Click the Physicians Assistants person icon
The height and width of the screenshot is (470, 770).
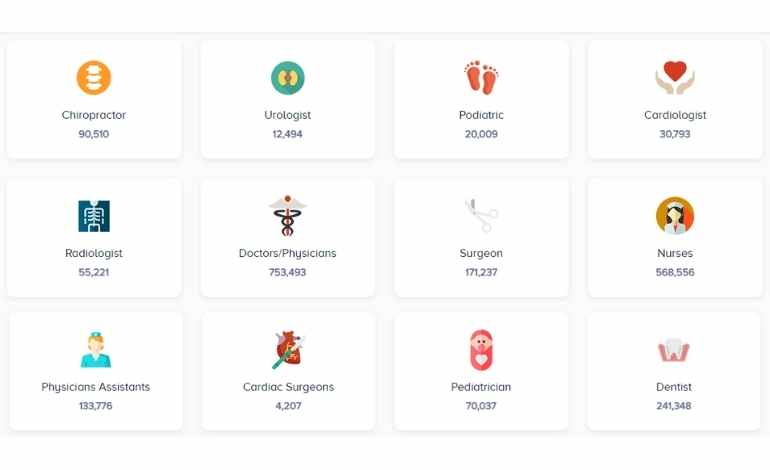click(96, 350)
